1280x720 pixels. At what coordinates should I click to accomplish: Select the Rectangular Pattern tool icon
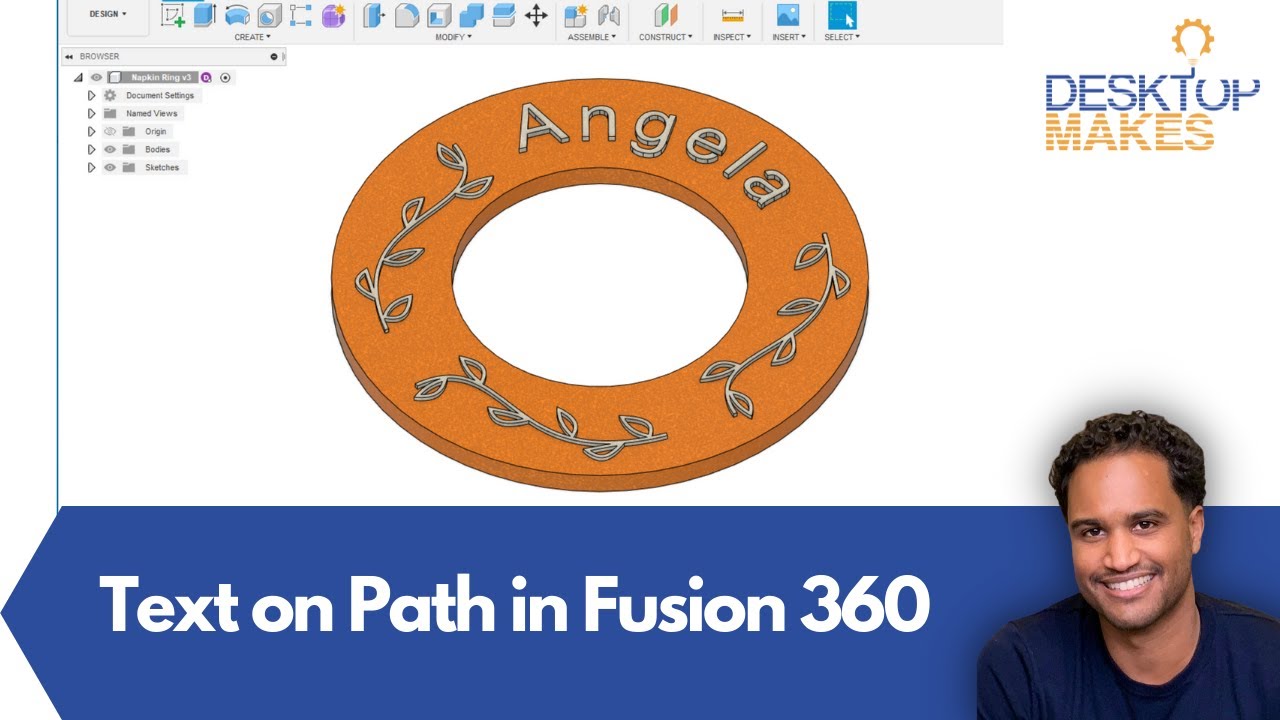pyautogui.click(x=301, y=15)
